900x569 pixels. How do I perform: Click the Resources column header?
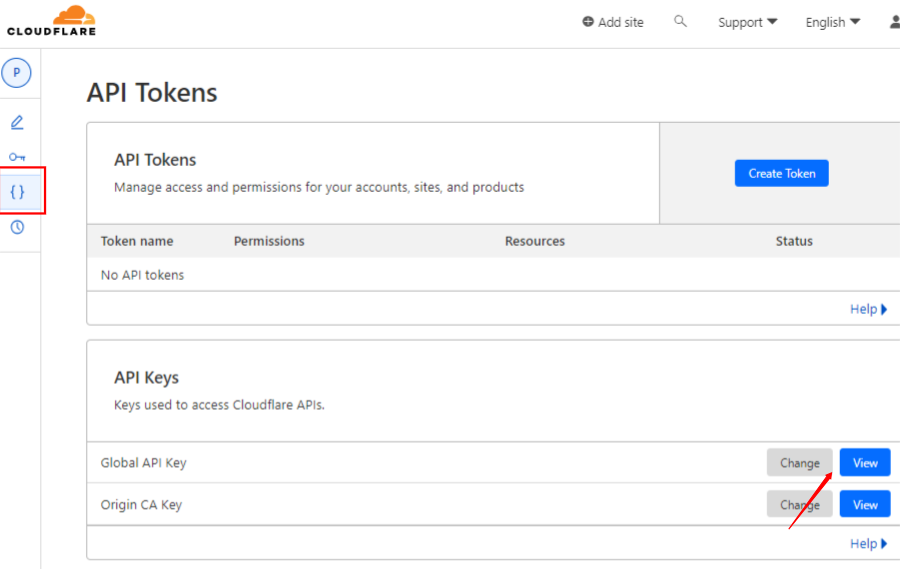[534, 241]
